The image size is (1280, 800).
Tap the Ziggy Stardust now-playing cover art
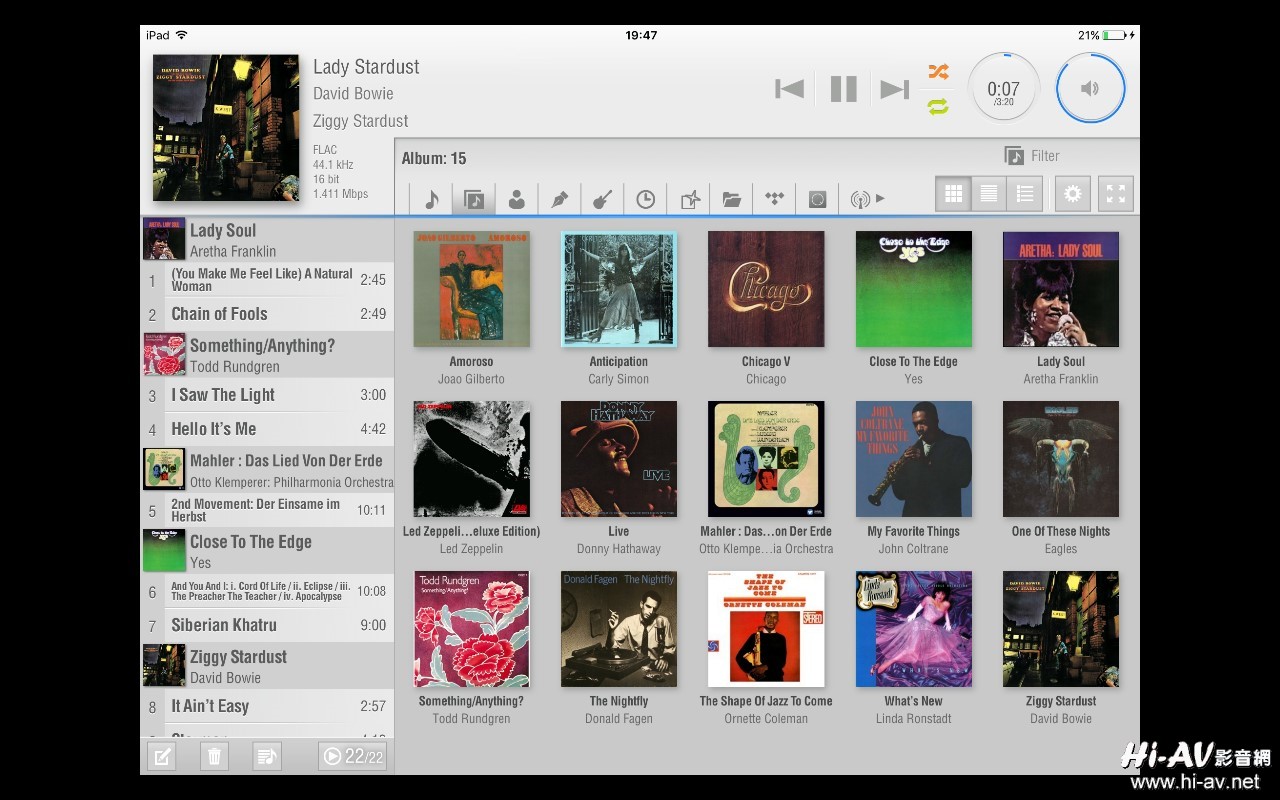click(226, 128)
